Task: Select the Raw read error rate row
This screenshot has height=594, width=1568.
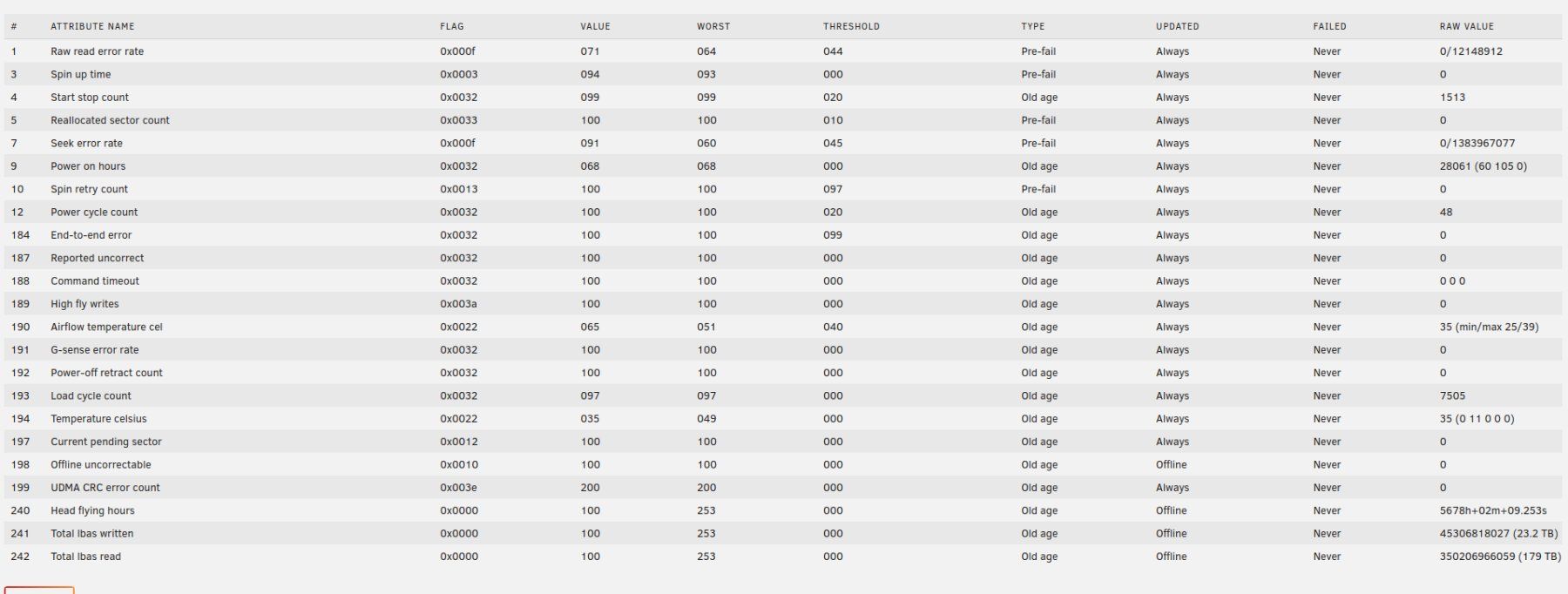Action: click(x=782, y=51)
